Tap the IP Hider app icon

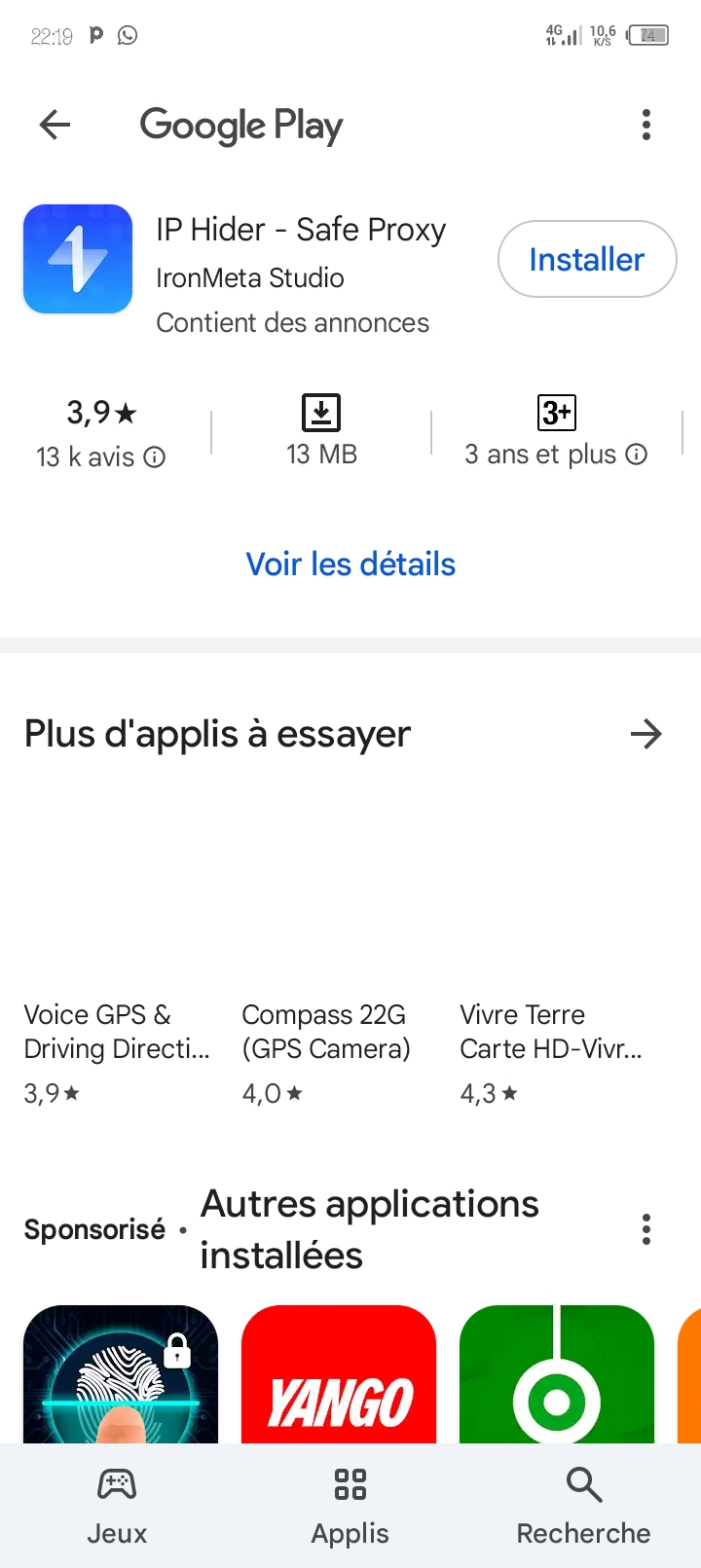[x=78, y=259]
